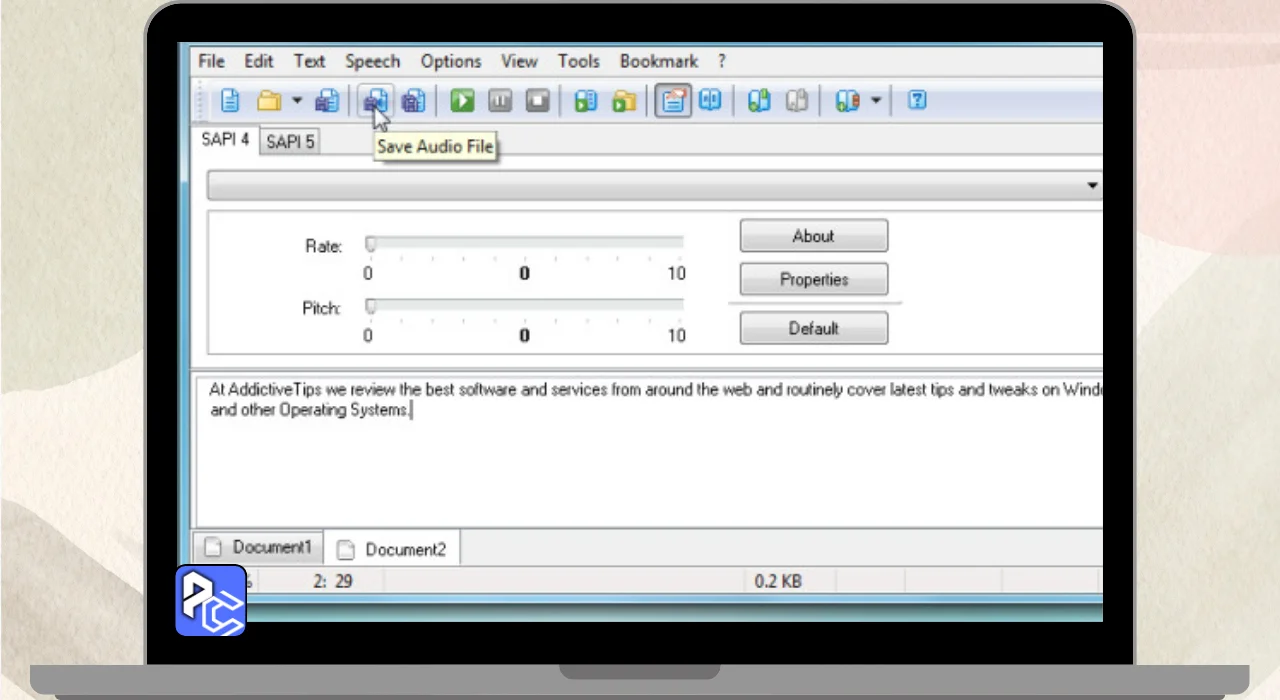This screenshot has height=700, width=1280.
Task: Click the blue question mark Help icon
Action: (x=917, y=100)
